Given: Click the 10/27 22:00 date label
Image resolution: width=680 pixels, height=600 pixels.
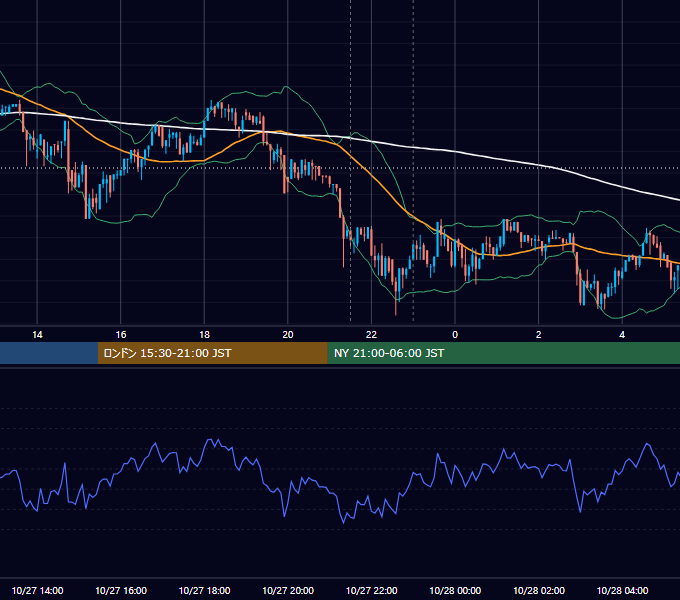Looking at the screenshot, I should pyautogui.click(x=371, y=590).
